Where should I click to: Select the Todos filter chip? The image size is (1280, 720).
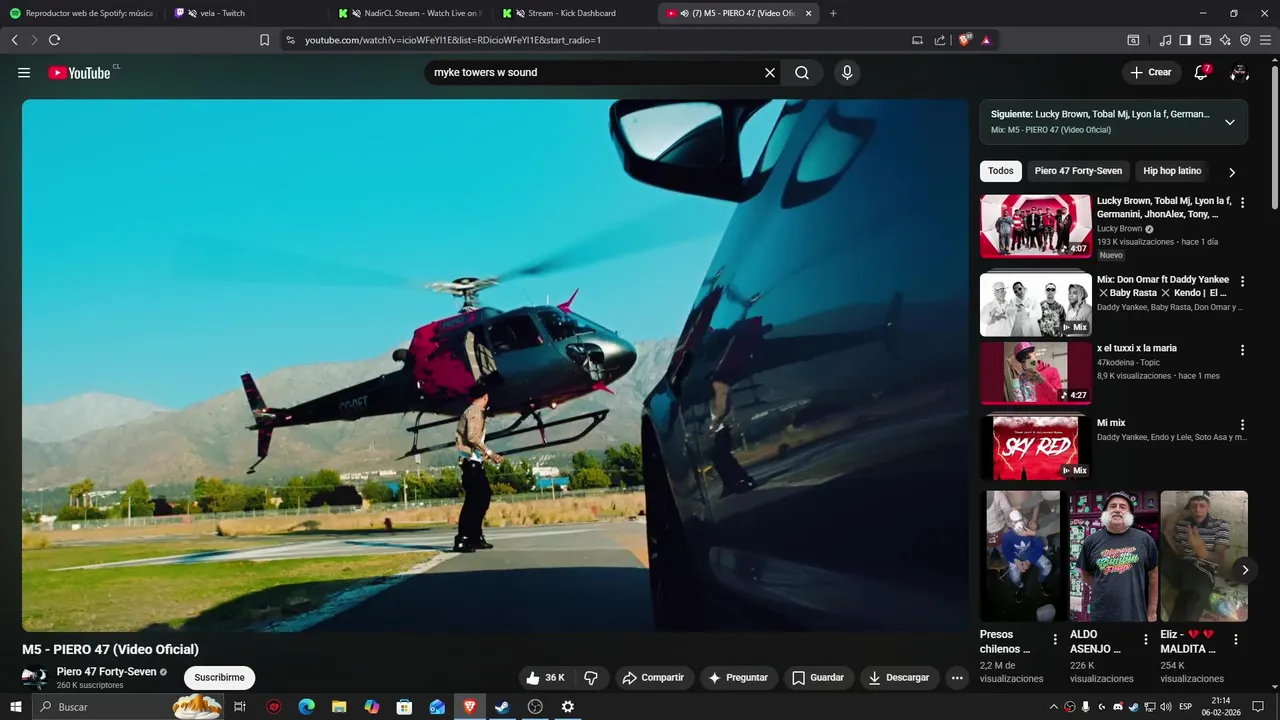coord(1001,171)
